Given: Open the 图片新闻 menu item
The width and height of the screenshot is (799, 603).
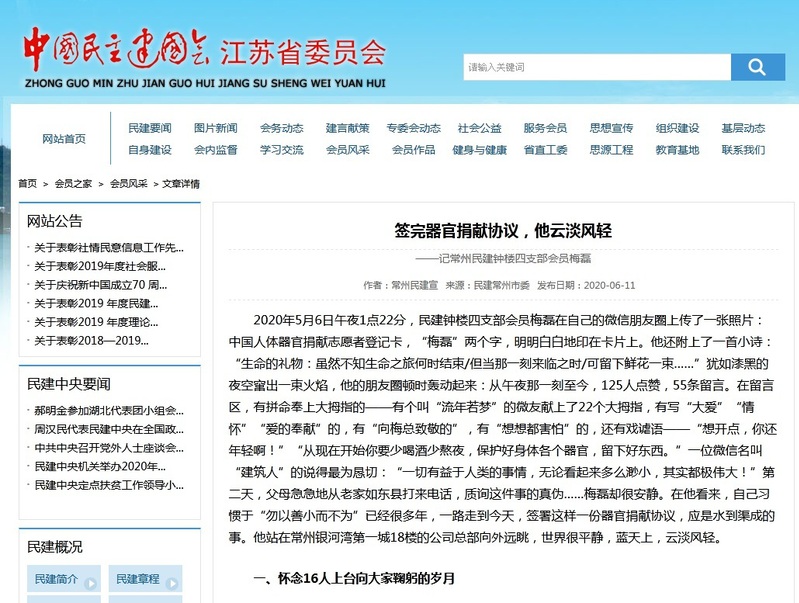Looking at the screenshot, I should tap(216, 128).
